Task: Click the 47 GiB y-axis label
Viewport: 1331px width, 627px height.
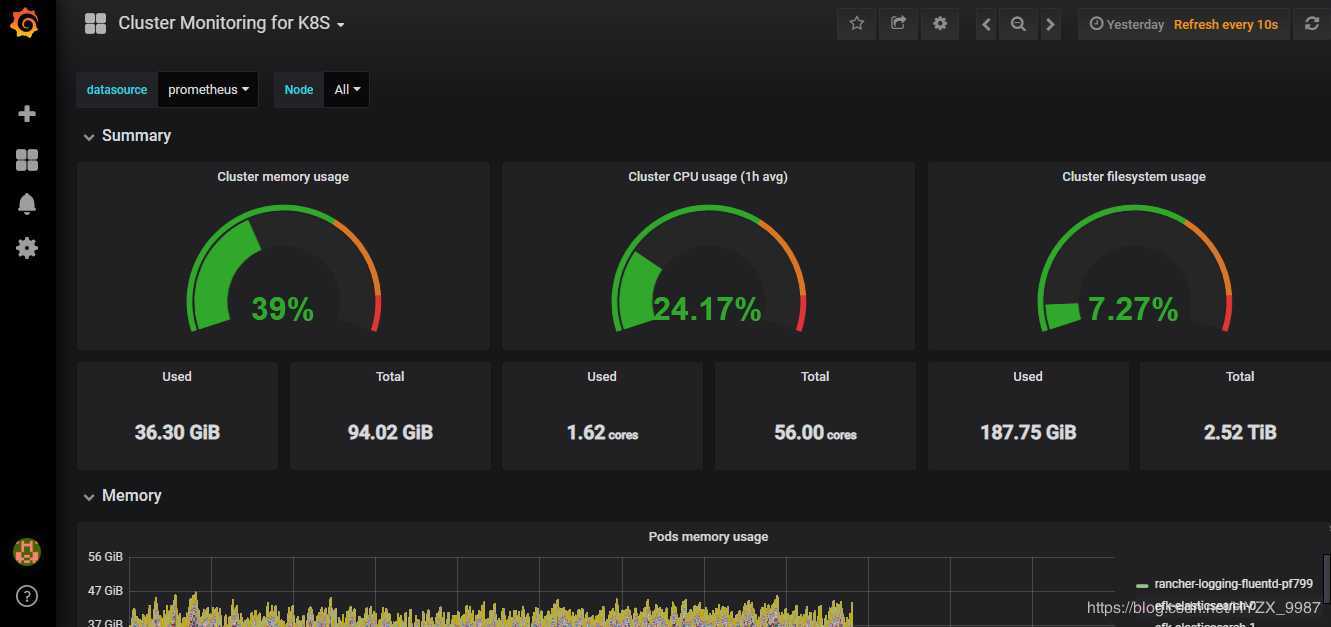Action: point(106,591)
